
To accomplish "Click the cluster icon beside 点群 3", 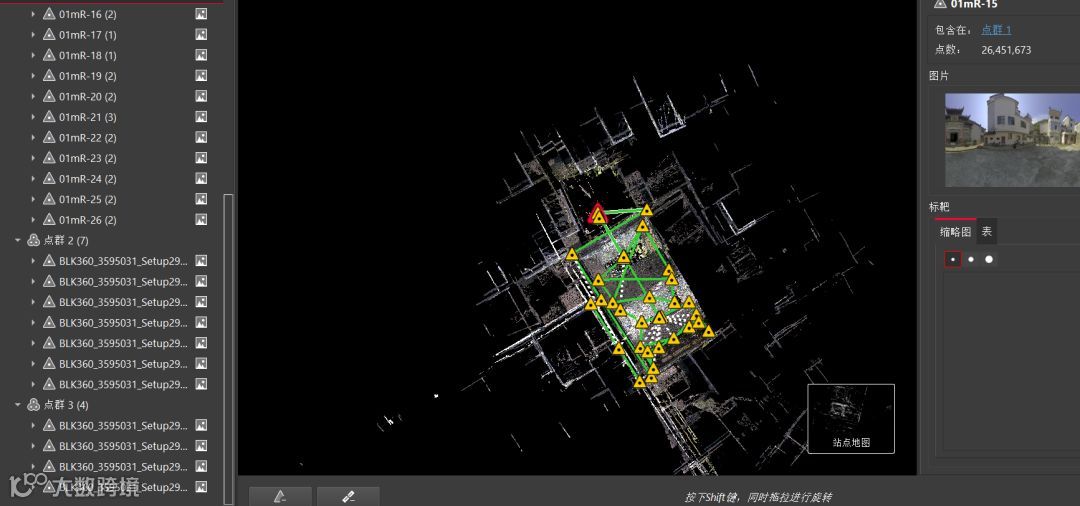I will tap(33, 405).
